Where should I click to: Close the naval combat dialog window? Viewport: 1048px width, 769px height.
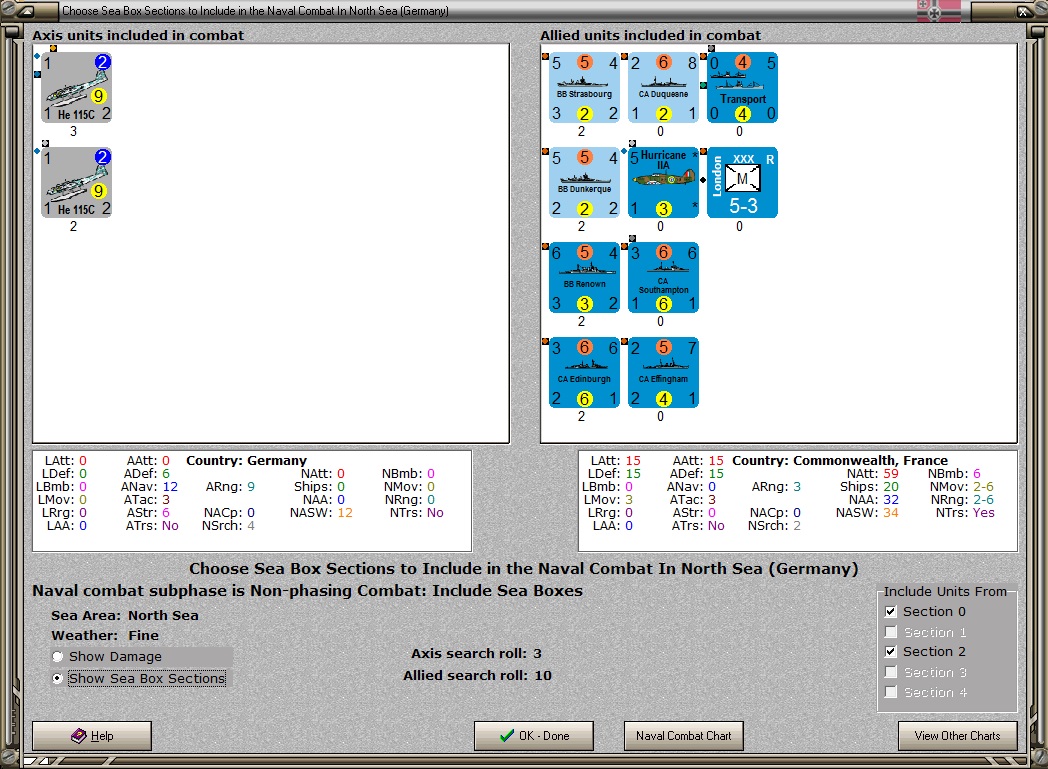point(1023,11)
